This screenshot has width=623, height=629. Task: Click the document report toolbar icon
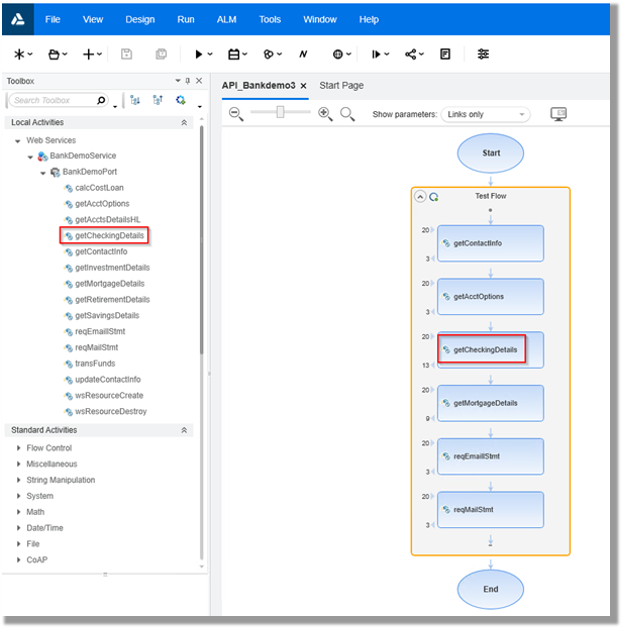coord(445,54)
